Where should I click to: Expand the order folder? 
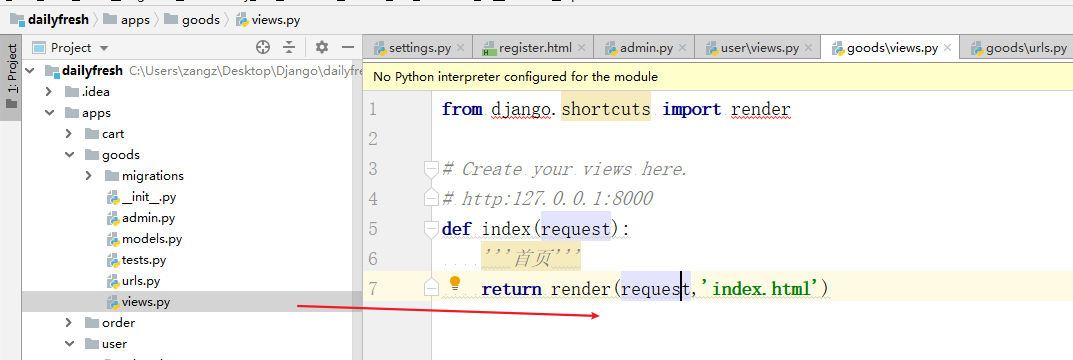tap(68, 323)
